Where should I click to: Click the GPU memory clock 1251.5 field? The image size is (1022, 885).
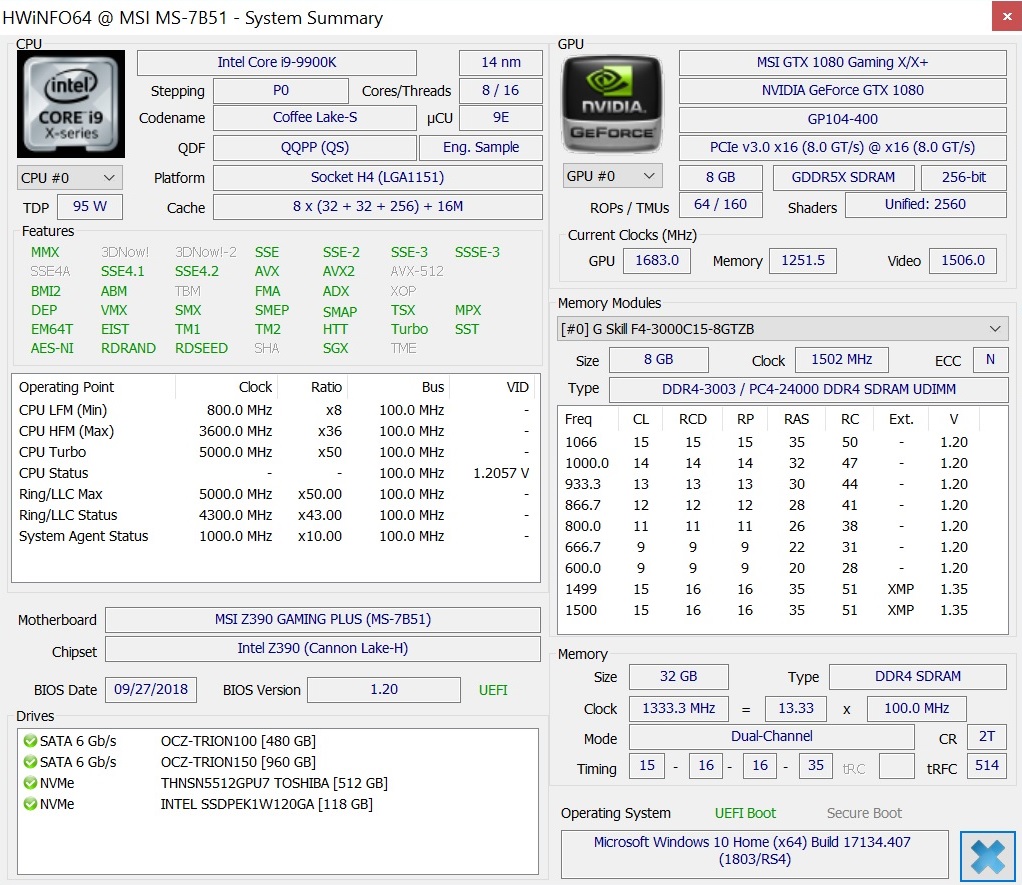[x=803, y=261]
